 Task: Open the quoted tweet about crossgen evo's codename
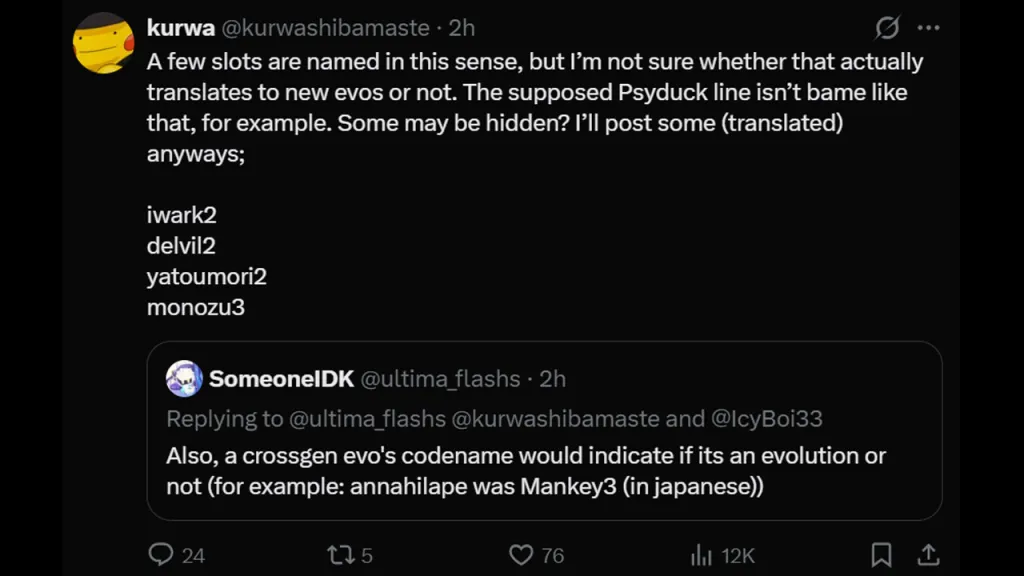(544, 430)
